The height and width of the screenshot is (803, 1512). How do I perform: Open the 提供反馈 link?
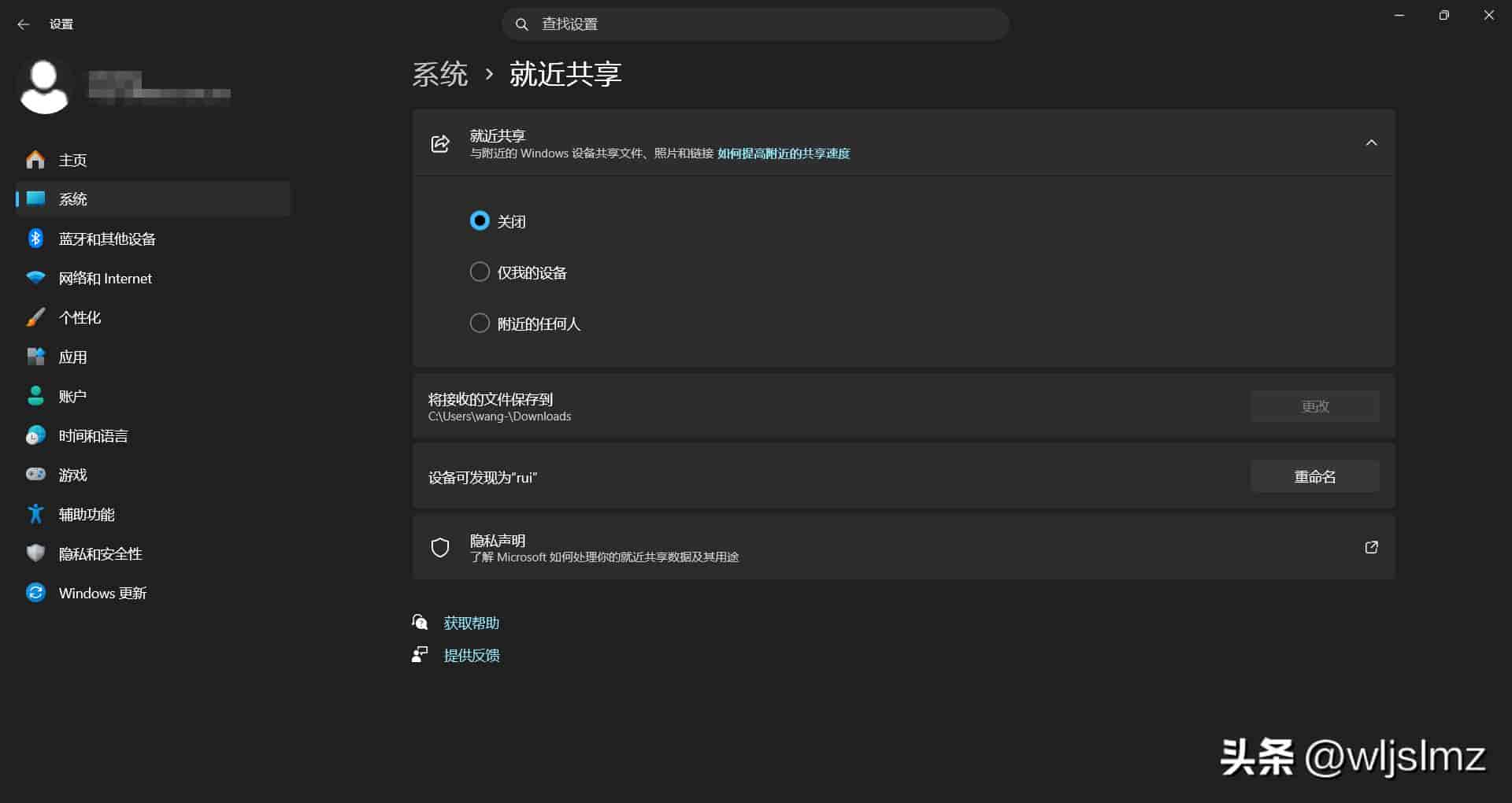472,655
